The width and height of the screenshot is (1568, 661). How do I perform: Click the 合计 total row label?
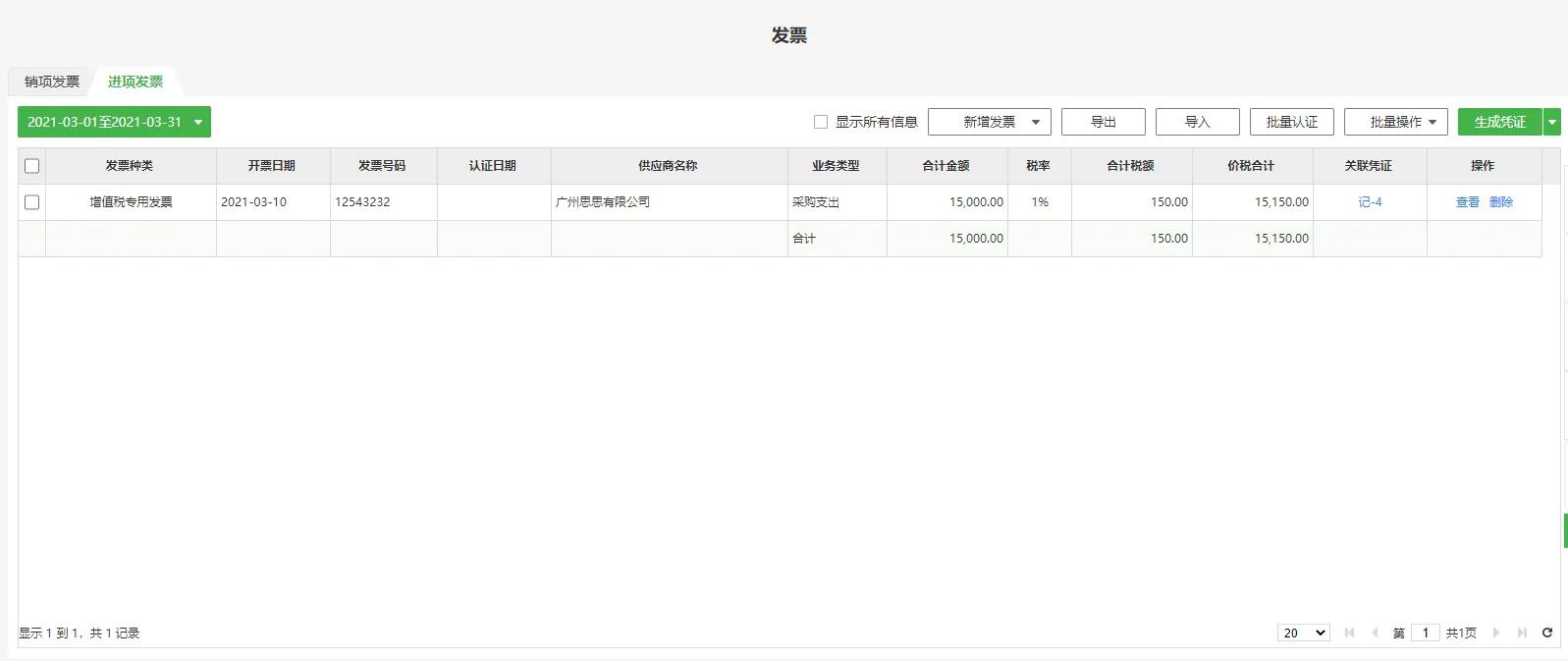(804, 239)
